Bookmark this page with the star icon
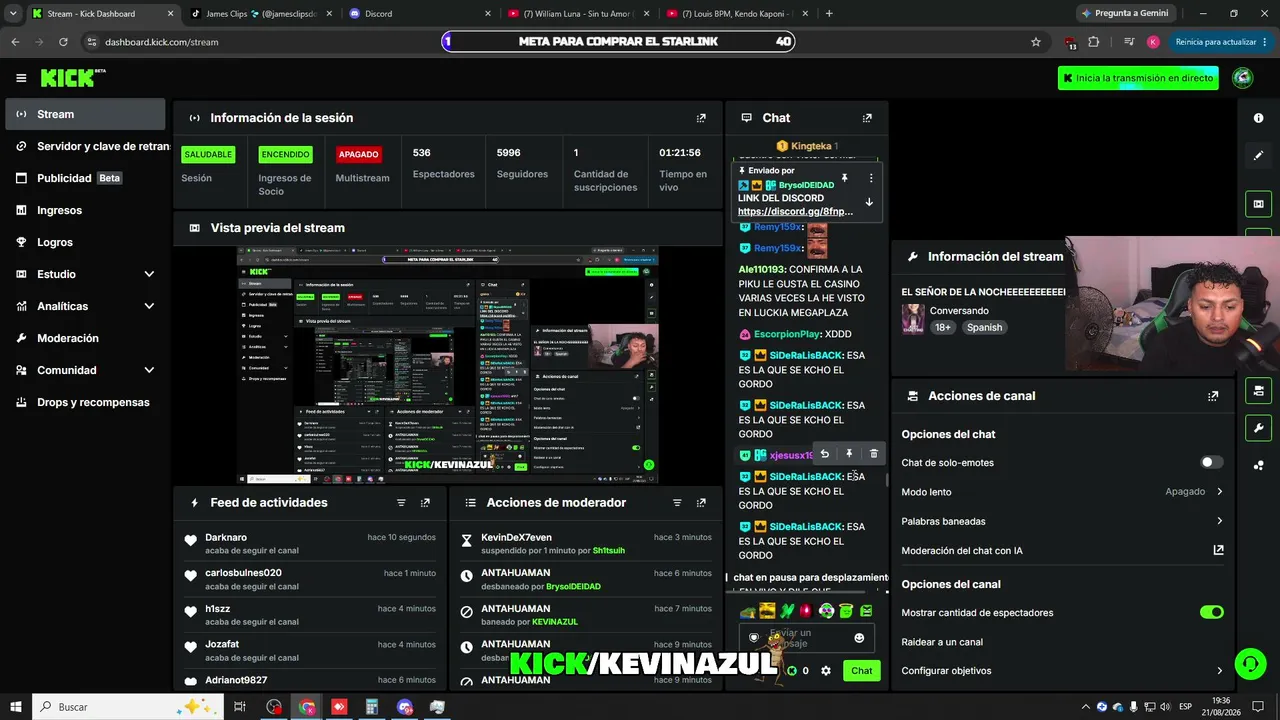Screen dimensions: 1280x720 (x=1036, y=42)
